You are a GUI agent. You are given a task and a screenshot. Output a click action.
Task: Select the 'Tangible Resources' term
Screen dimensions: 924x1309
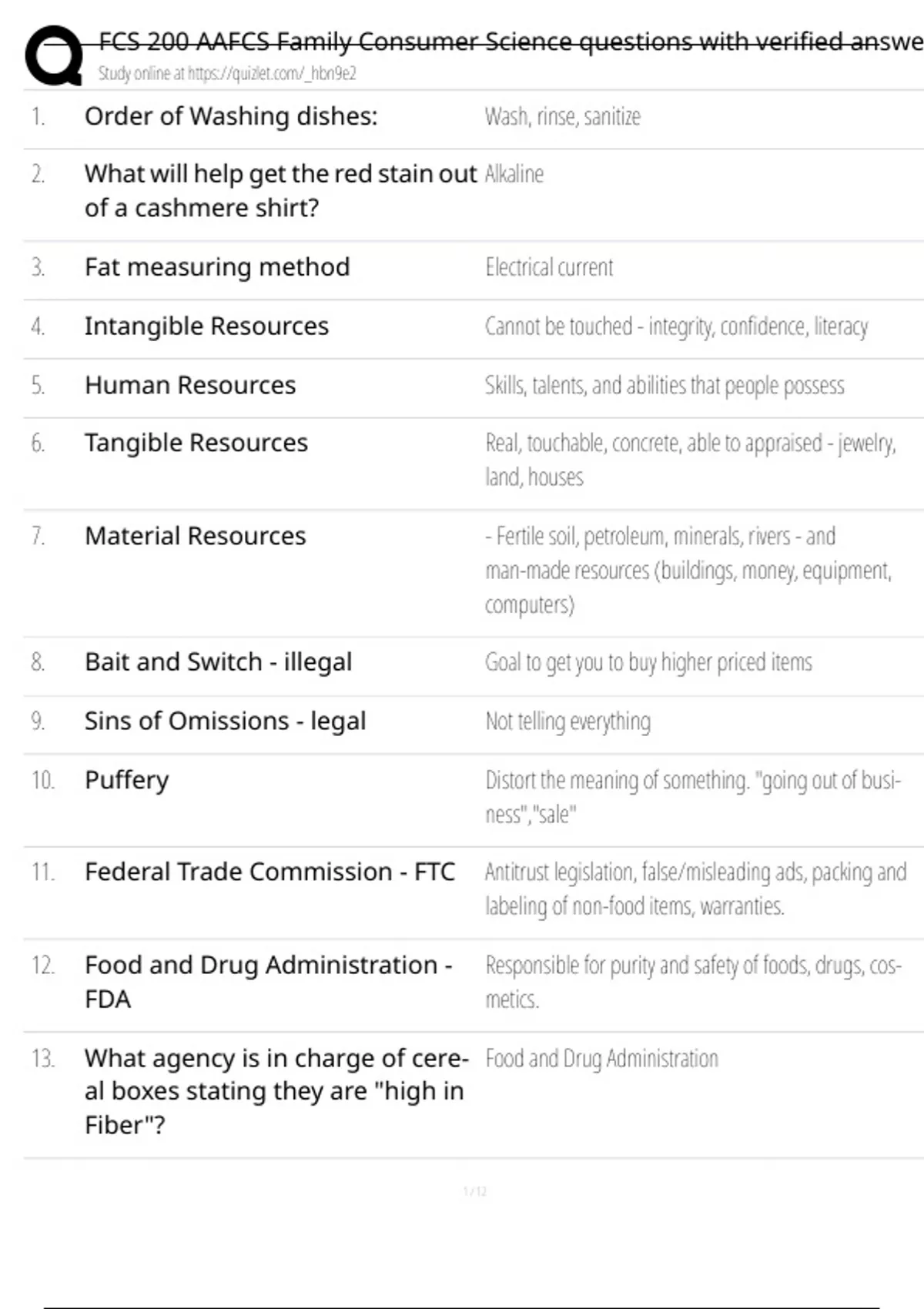coord(196,443)
